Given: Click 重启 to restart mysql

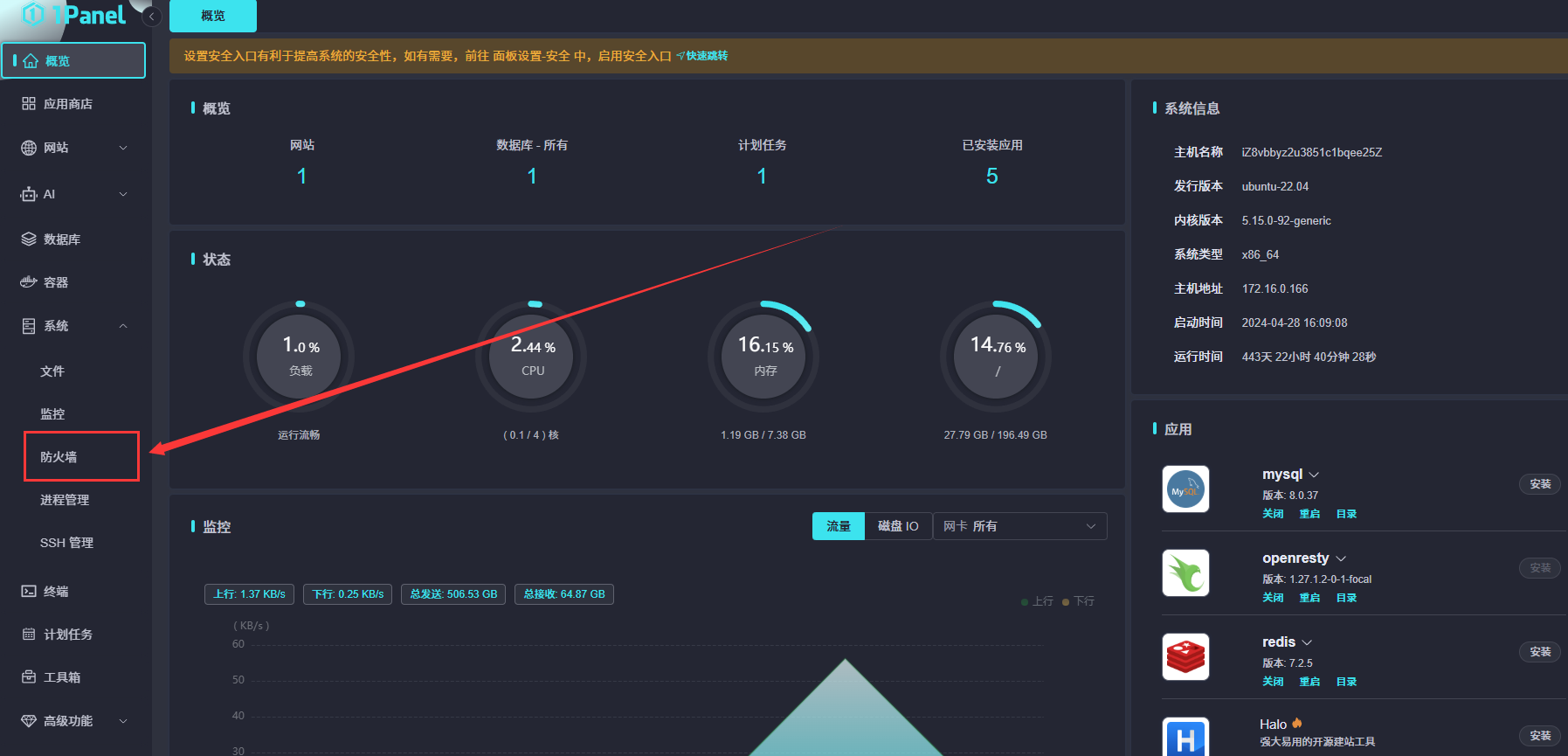Looking at the screenshot, I should click(x=1309, y=514).
